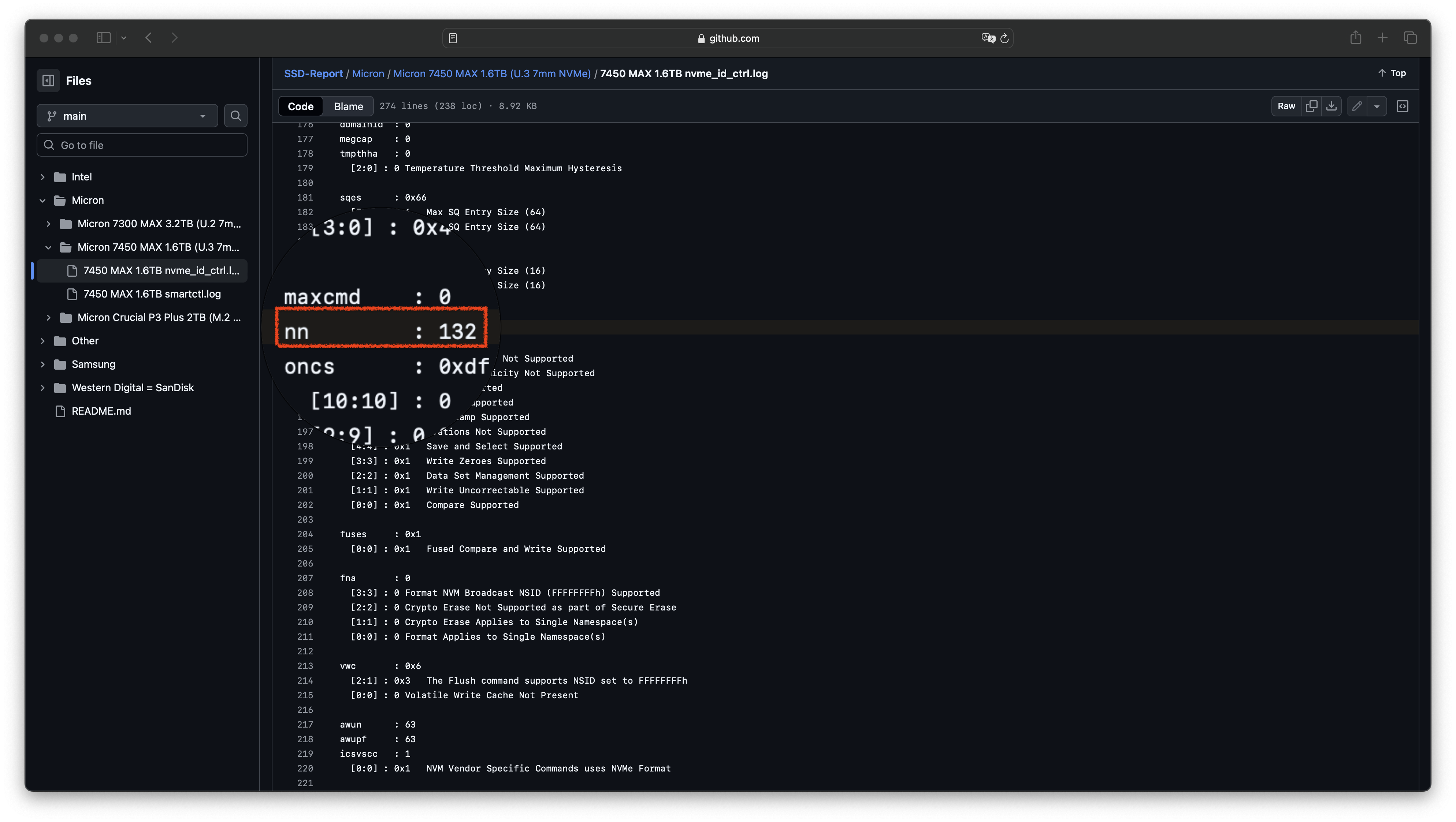The height and width of the screenshot is (822, 1456).
Task: Reload the page in address bar
Action: tap(1004, 38)
